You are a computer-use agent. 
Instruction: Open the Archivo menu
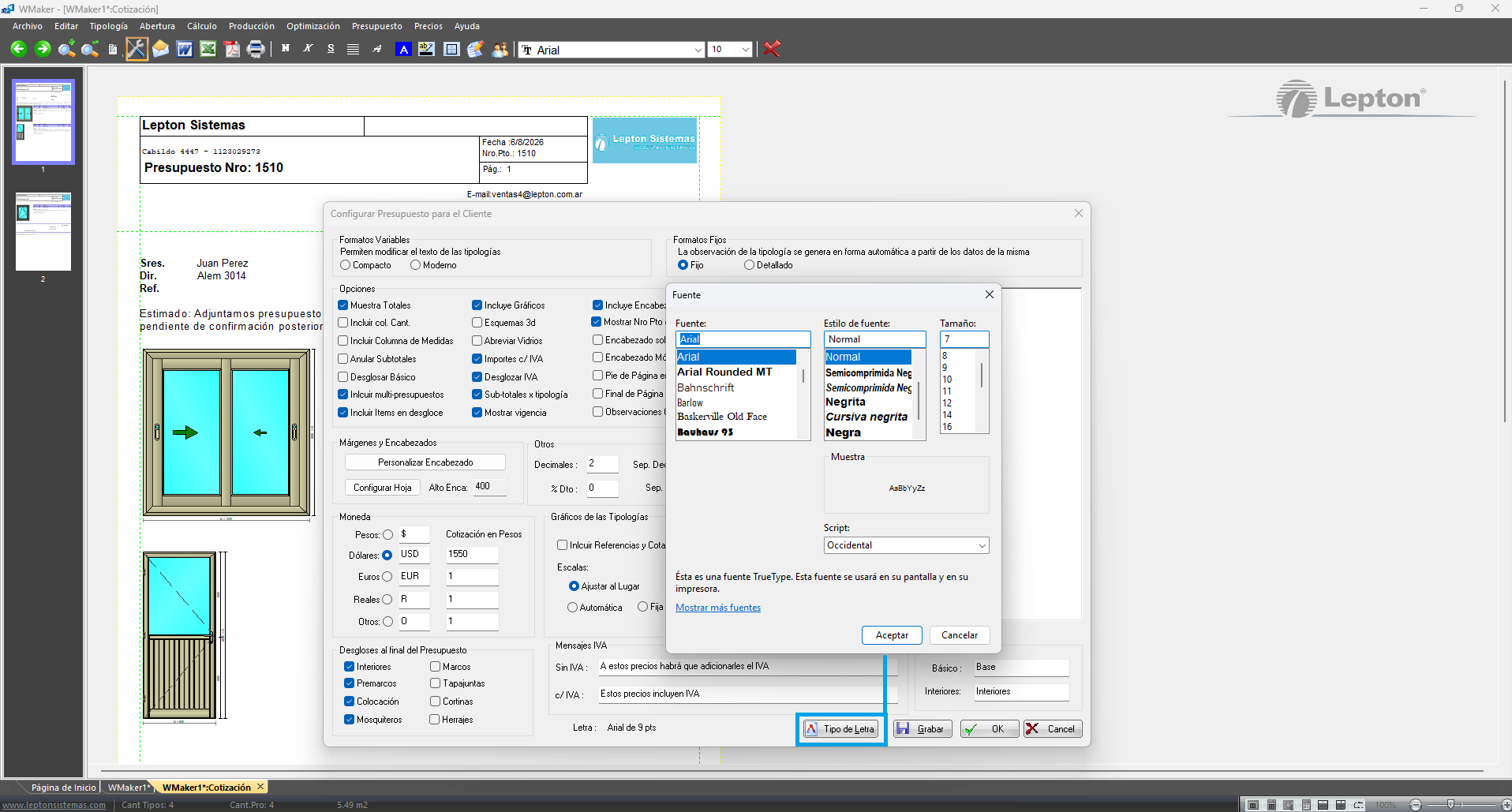point(28,26)
